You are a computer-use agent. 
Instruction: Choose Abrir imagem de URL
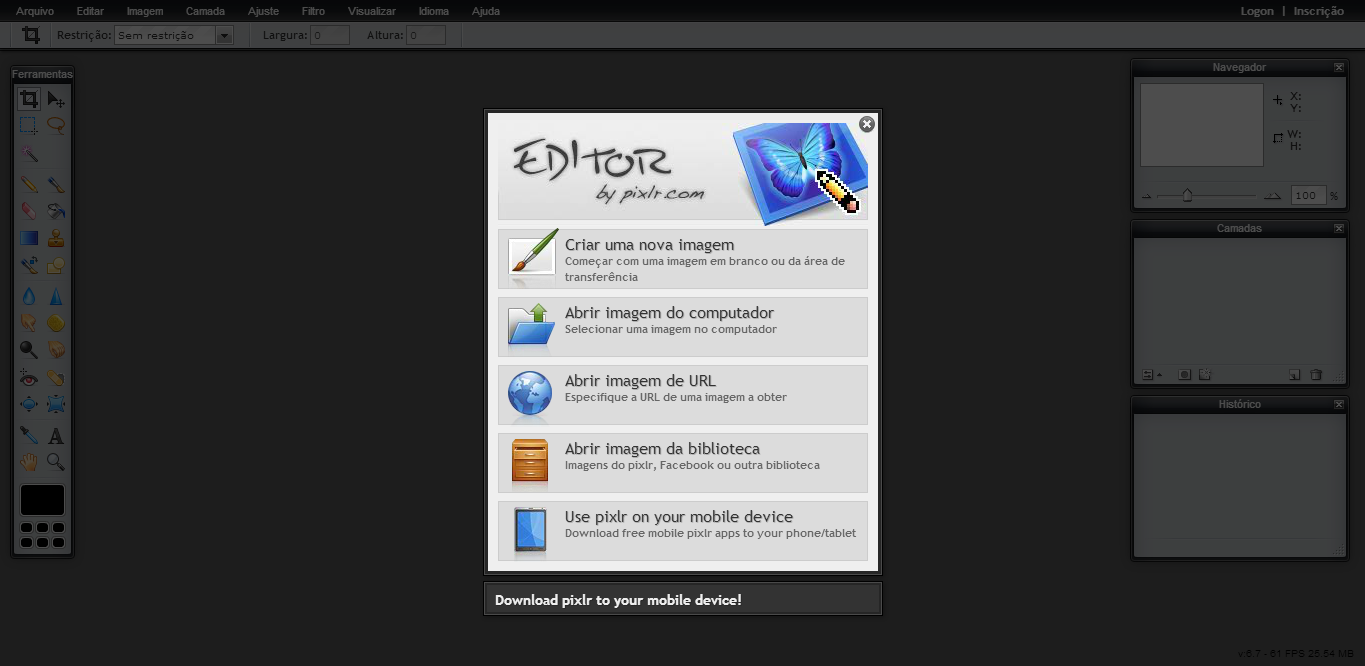point(683,395)
